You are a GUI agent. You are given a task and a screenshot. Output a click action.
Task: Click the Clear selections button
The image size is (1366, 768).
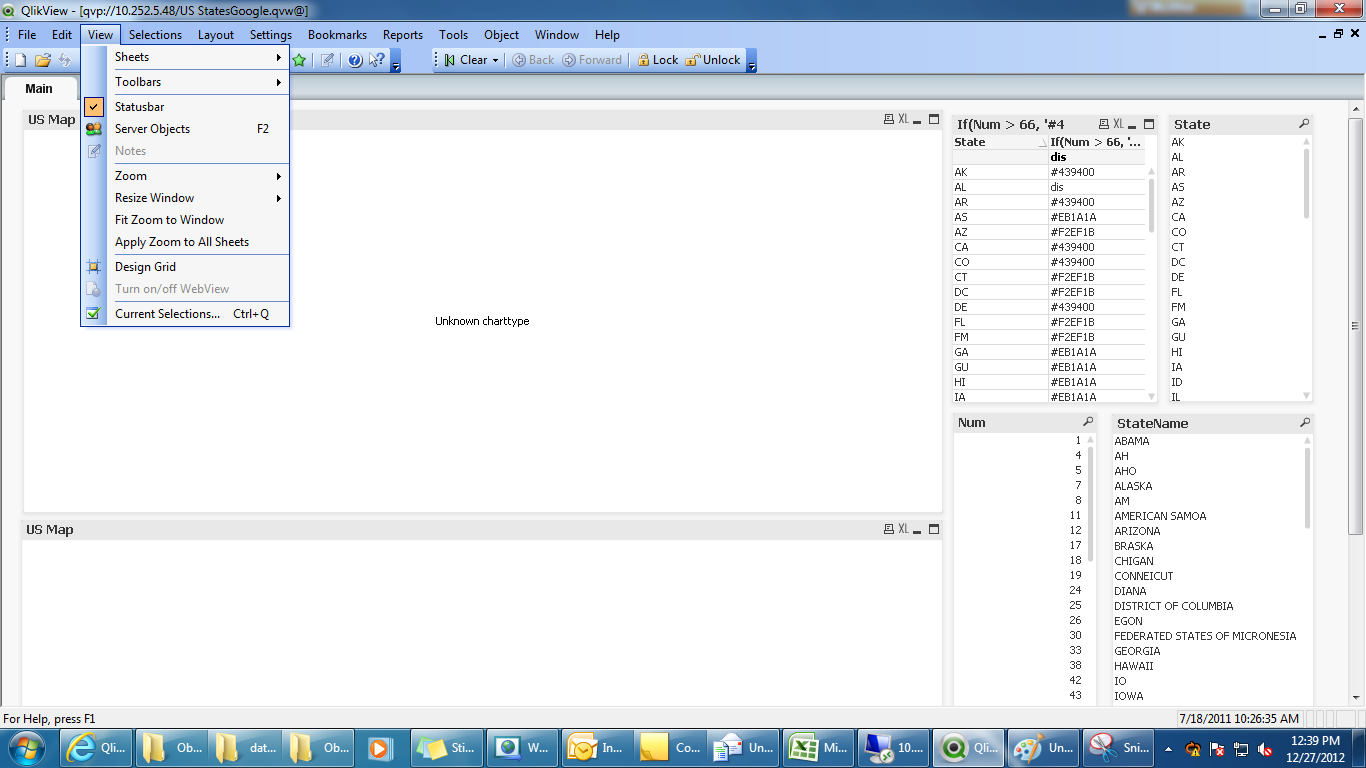pyautogui.click(x=465, y=60)
